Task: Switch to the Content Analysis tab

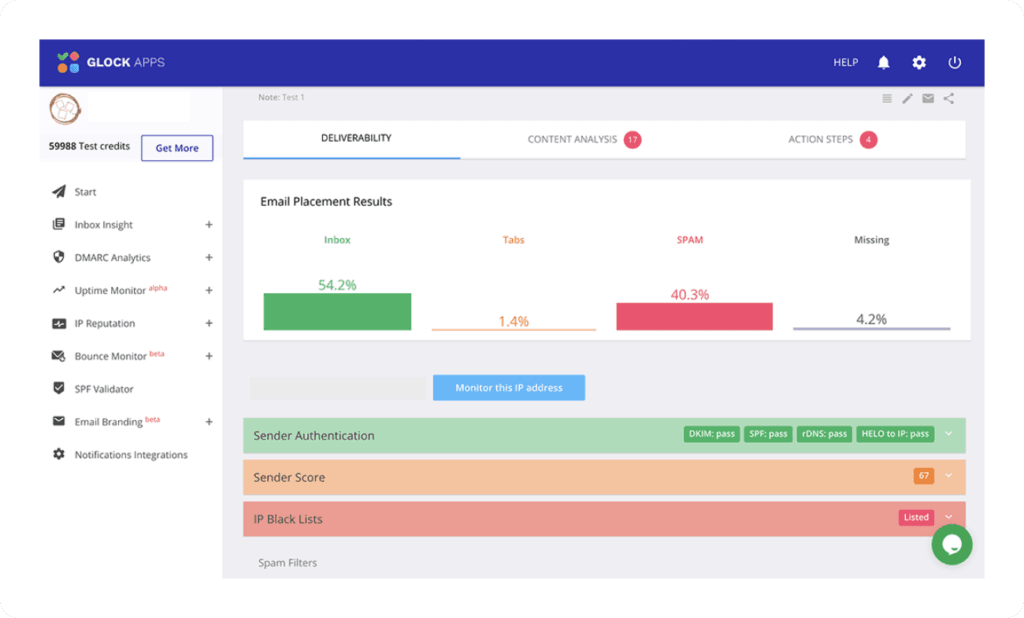Action: (x=583, y=140)
